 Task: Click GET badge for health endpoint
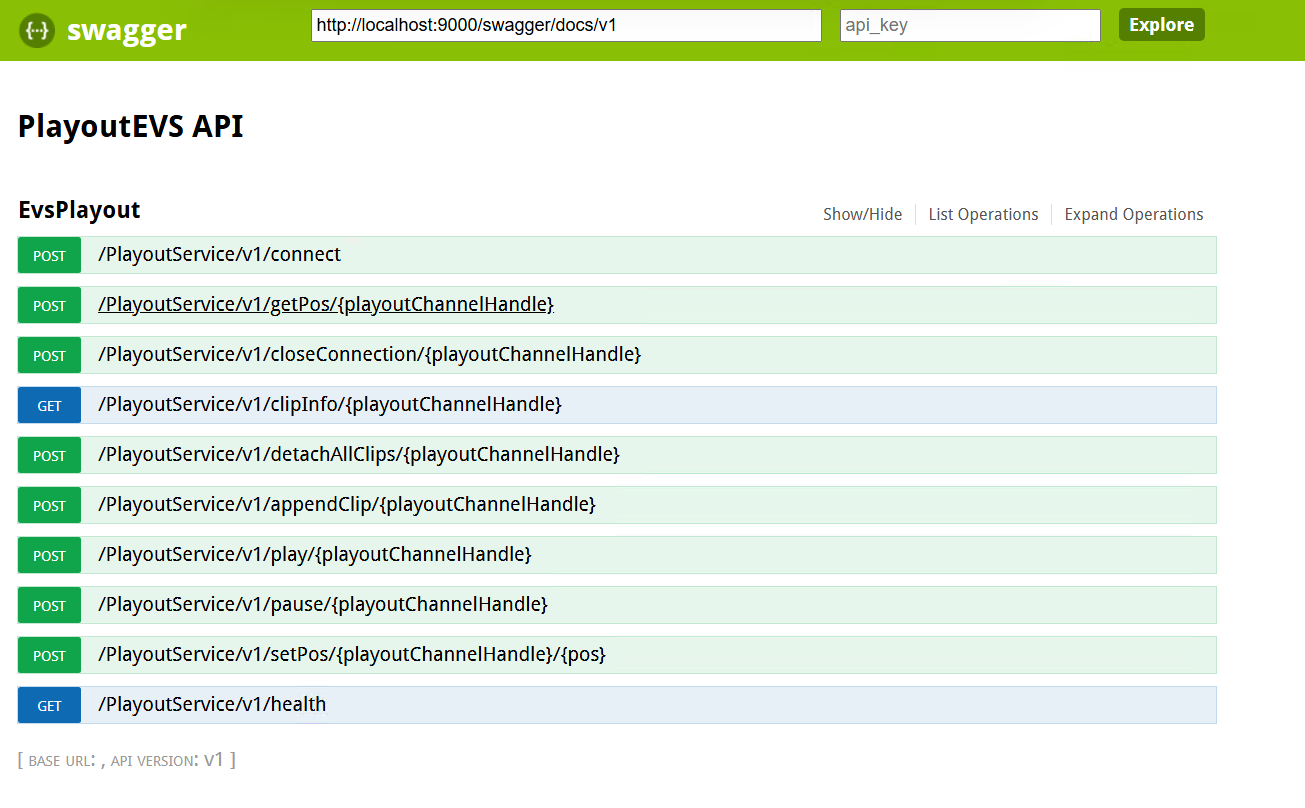49,705
